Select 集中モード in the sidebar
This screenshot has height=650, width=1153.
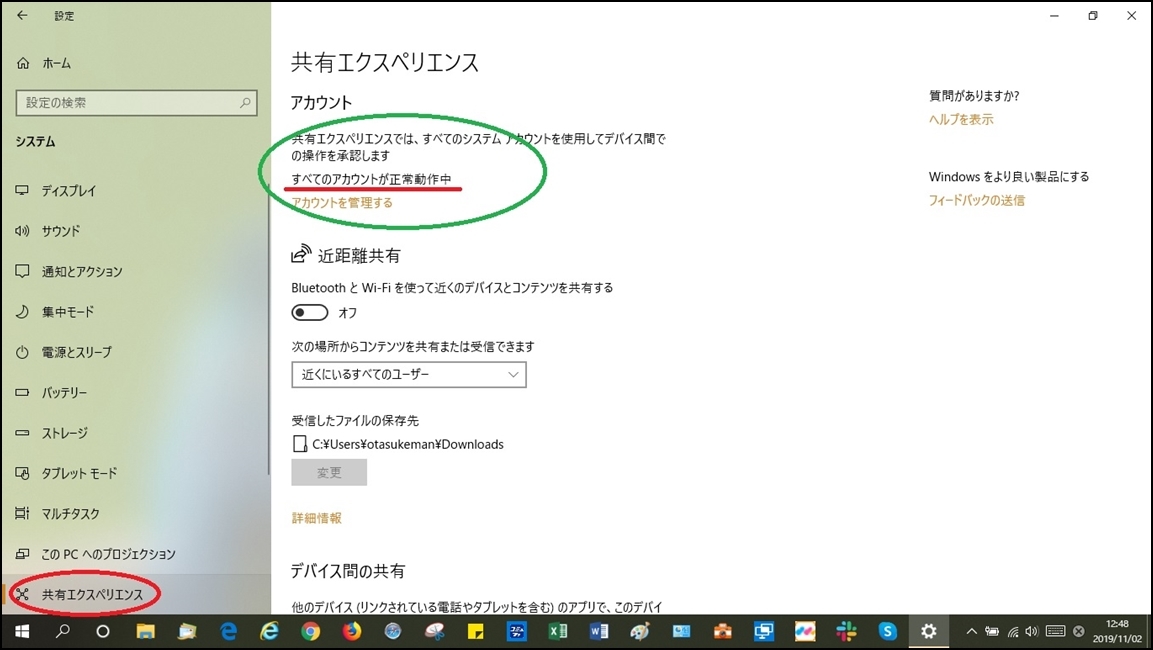(x=55, y=312)
